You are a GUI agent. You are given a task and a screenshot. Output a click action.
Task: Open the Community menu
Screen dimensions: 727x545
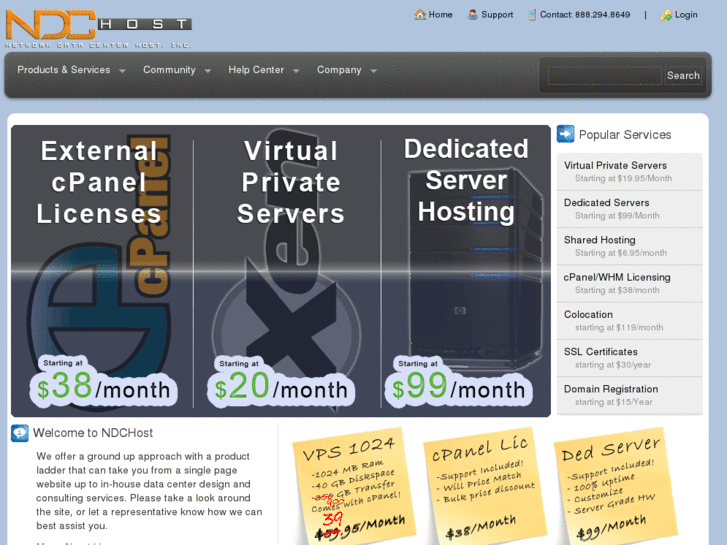169,70
